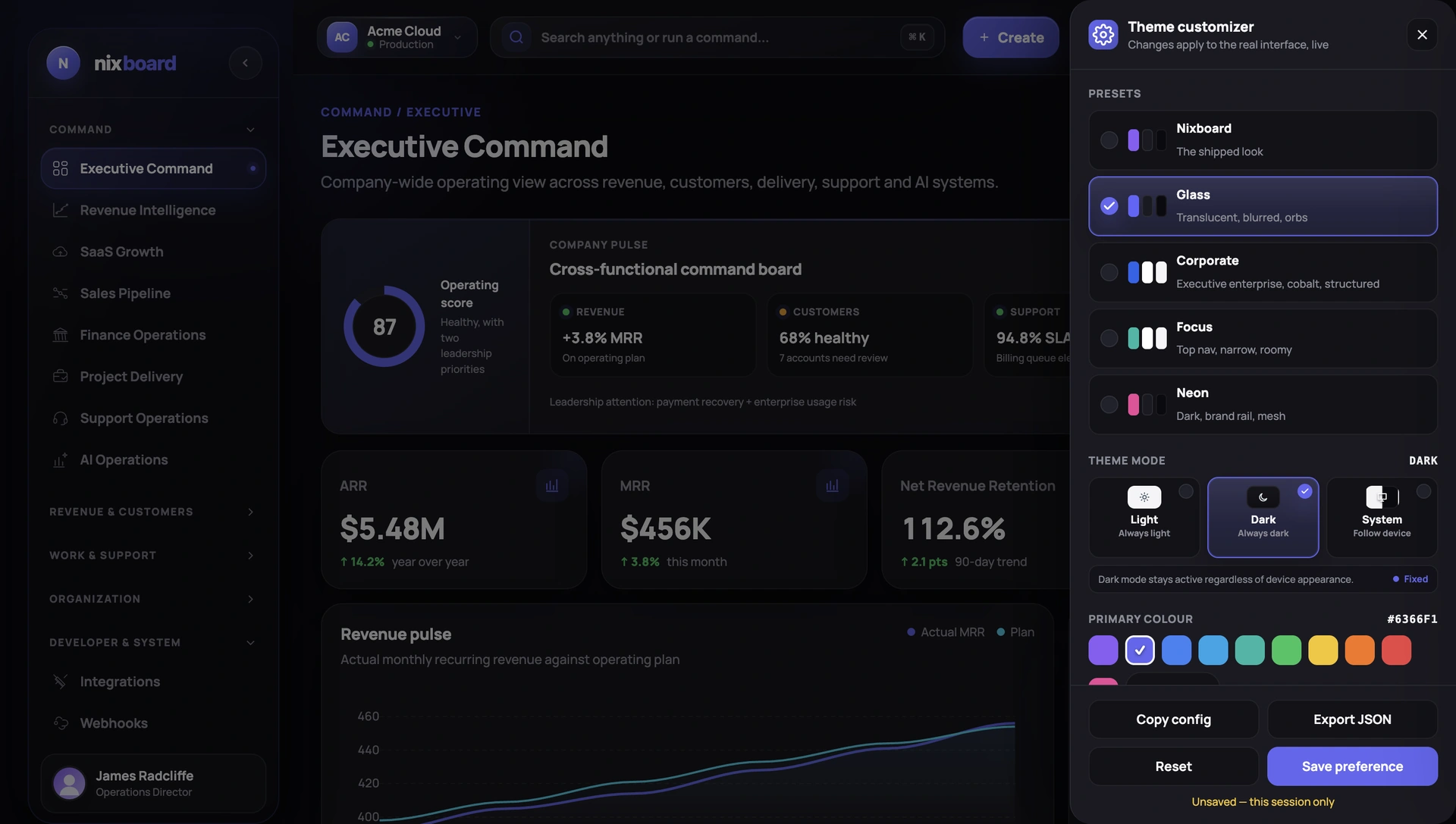Switch theme mode to Light
The image size is (1456, 824).
coord(1144,518)
